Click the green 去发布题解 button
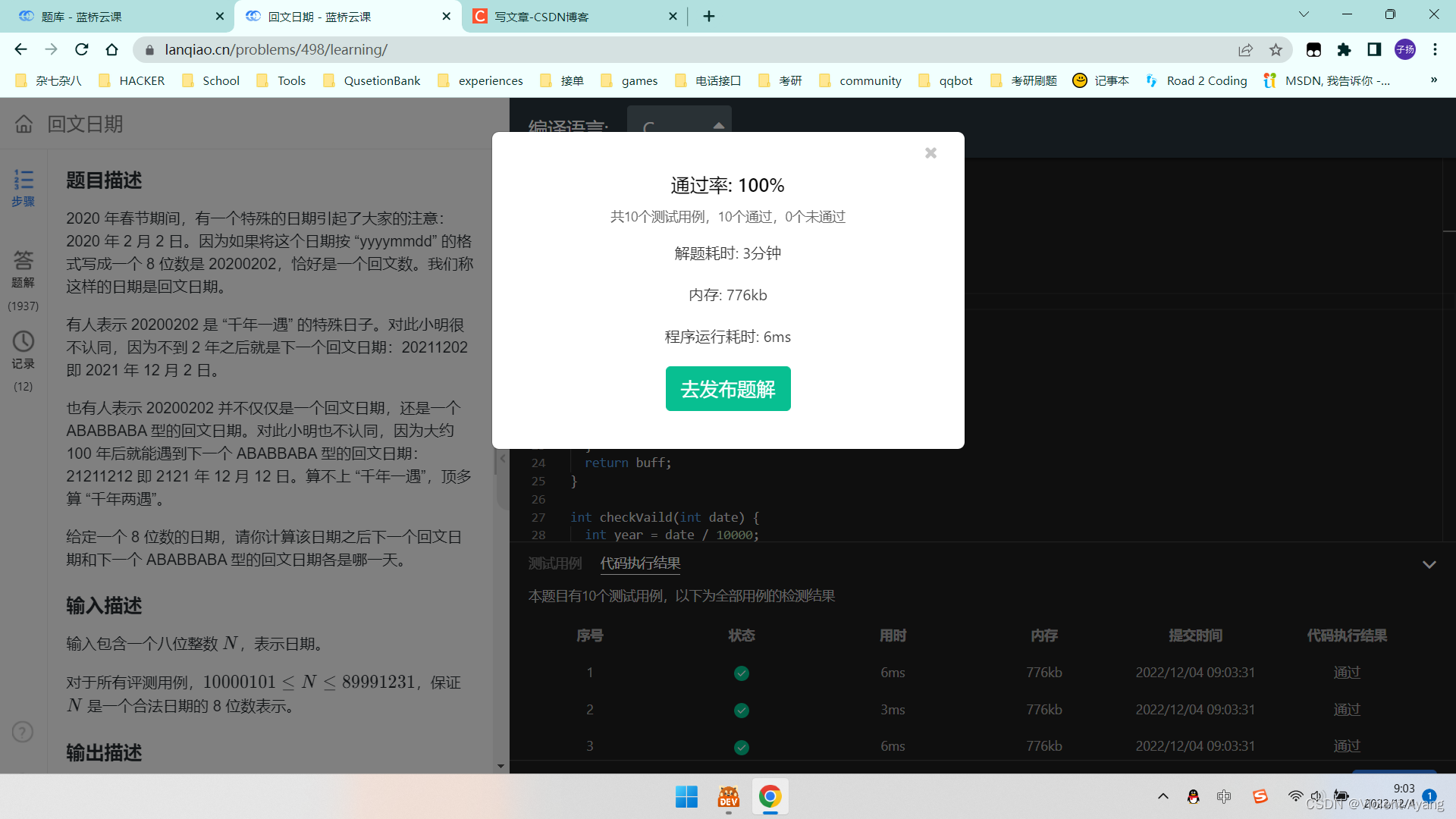The image size is (1456, 819). (x=728, y=389)
